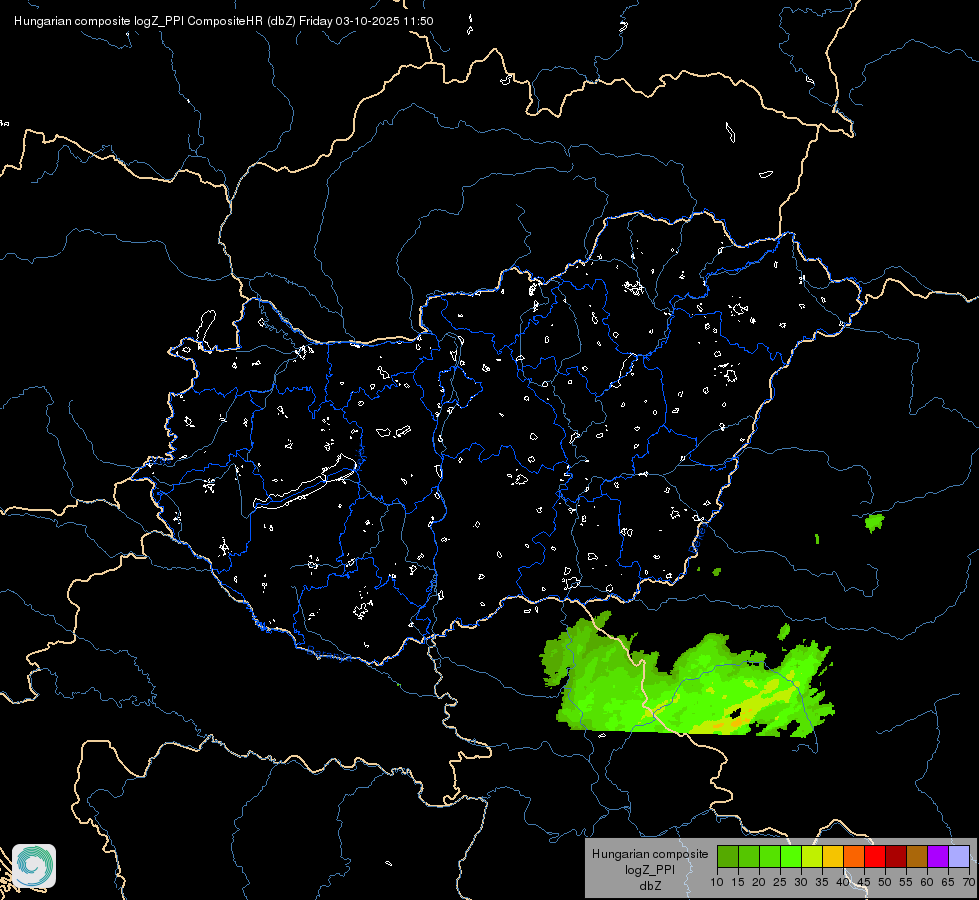
Task: Select the 25-30 dBZ bright green swatch
Action: coord(791,856)
